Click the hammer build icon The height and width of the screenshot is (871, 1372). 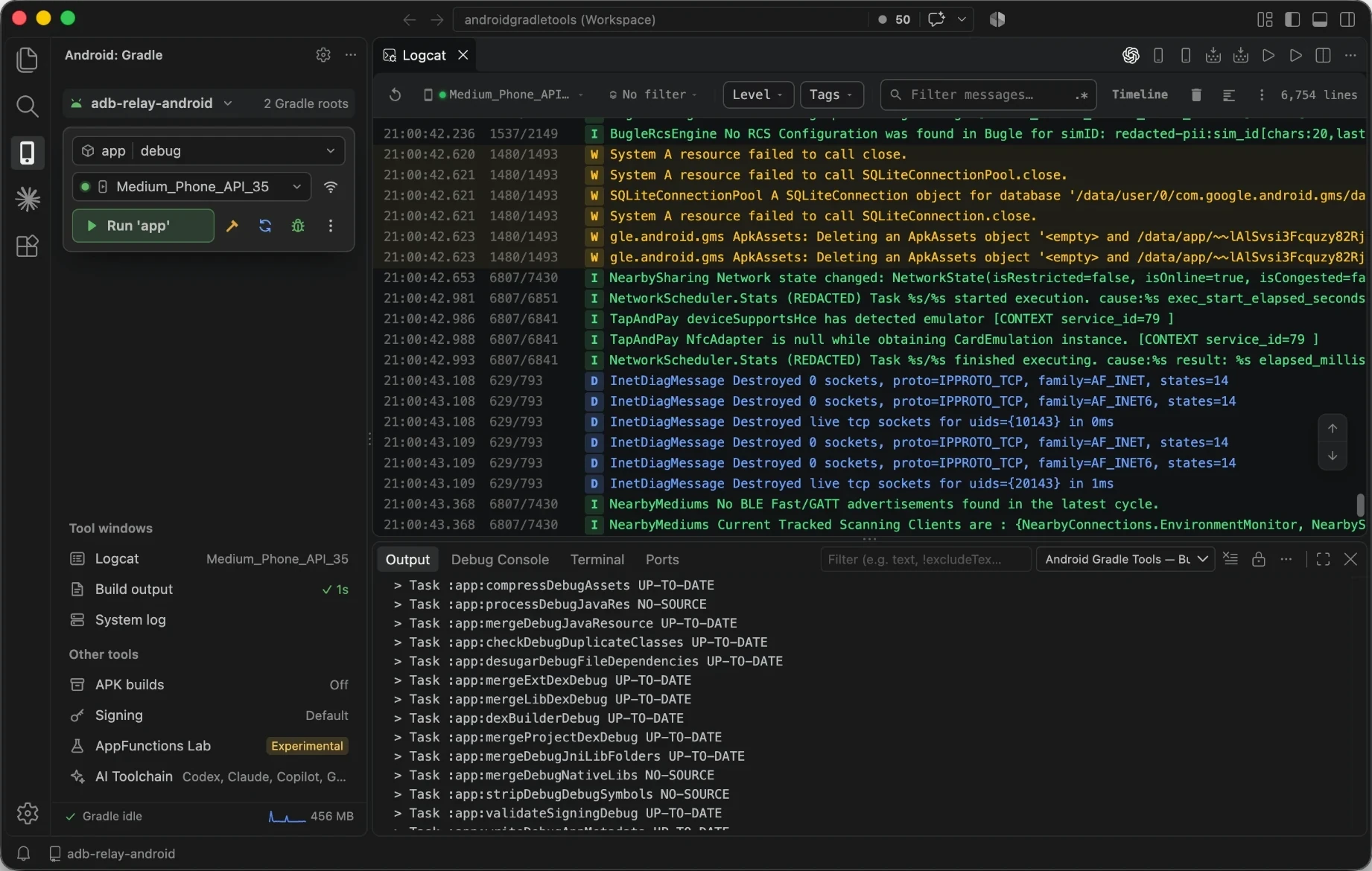point(232,226)
